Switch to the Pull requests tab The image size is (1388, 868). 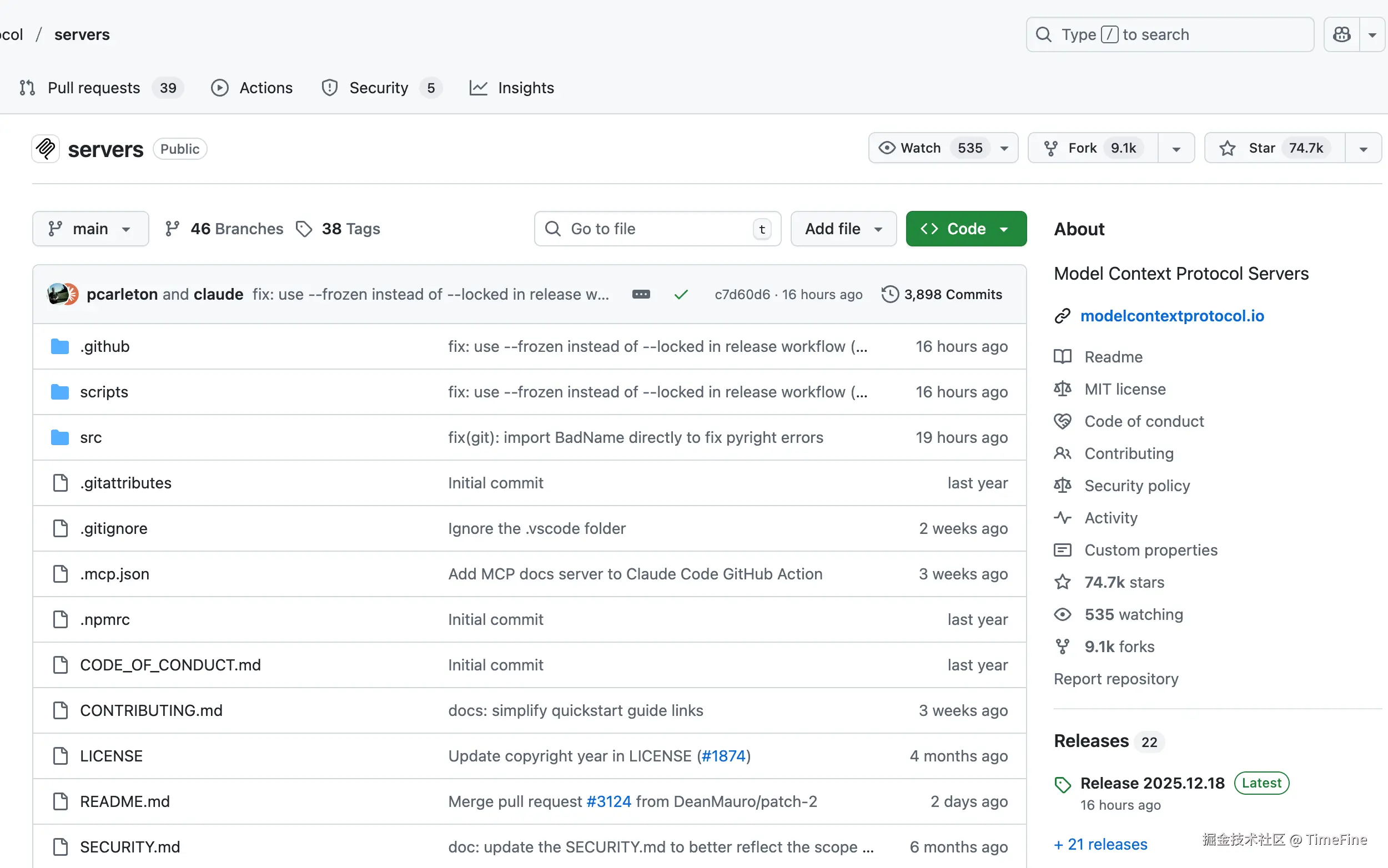click(94, 88)
